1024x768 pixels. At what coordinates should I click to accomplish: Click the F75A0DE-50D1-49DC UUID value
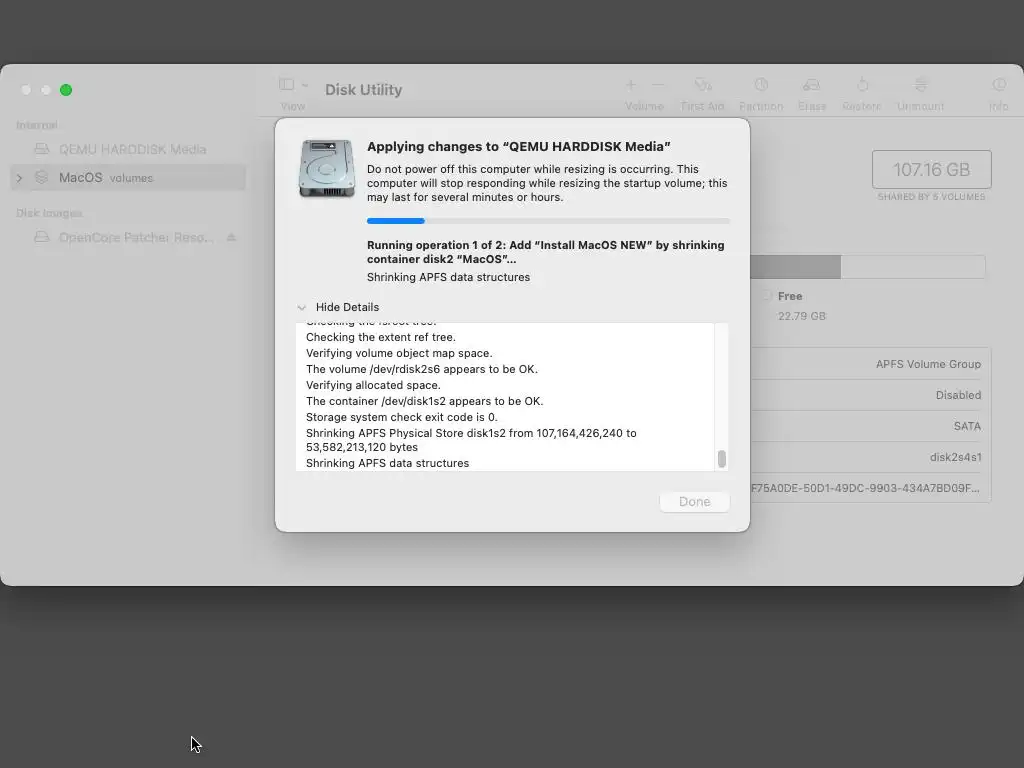(865, 488)
